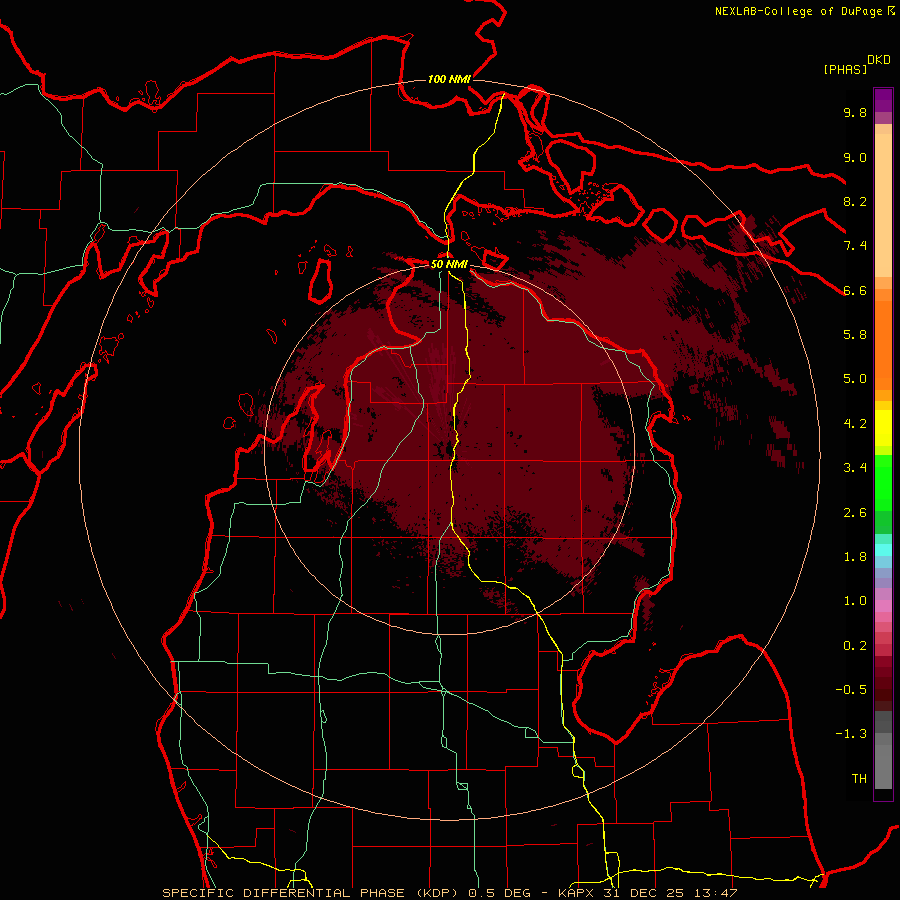Click the 9.8 scale value
This screenshot has height=900, width=900.
[x=855, y=112]
